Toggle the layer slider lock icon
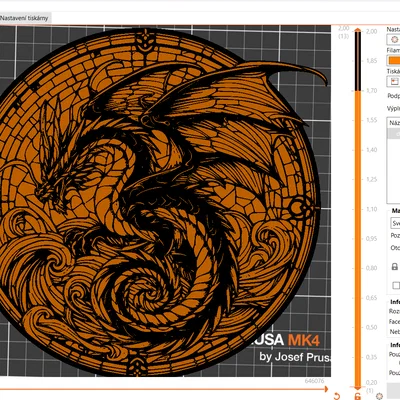 coord(358,396)
